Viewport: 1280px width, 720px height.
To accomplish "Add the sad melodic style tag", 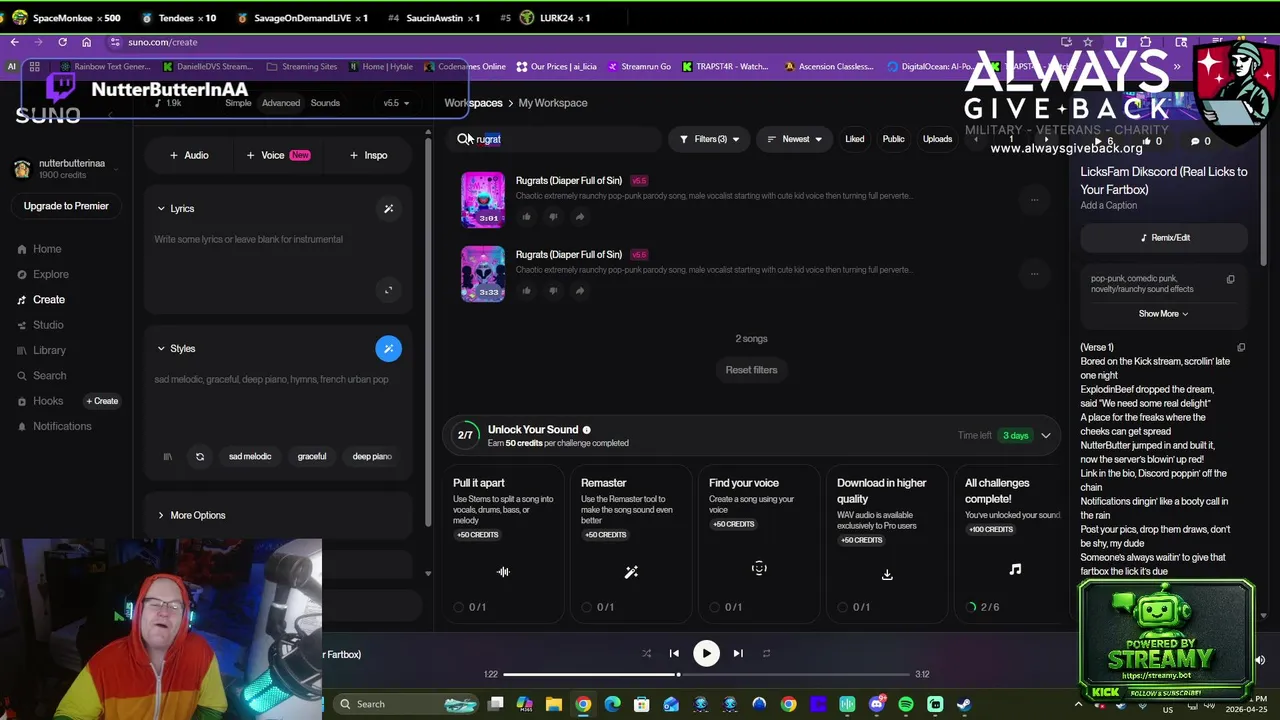I will [250, 457].
